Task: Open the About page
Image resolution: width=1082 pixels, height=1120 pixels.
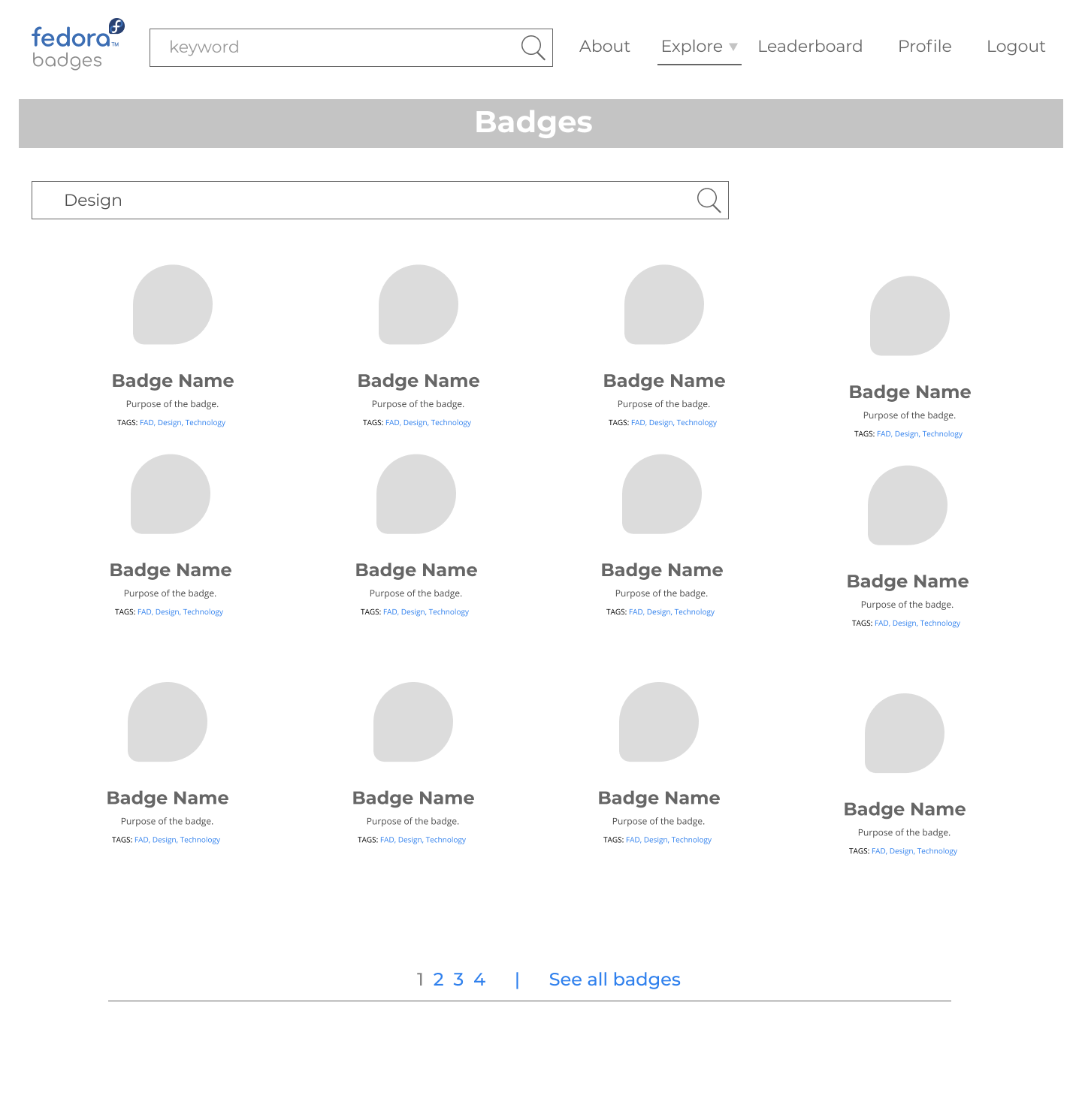Action: point(605,47)
